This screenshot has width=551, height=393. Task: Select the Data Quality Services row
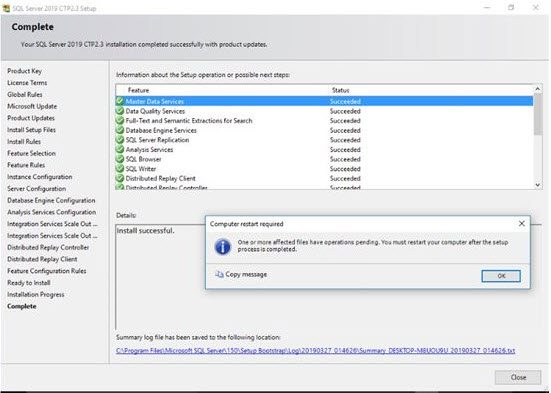[324, 111]
